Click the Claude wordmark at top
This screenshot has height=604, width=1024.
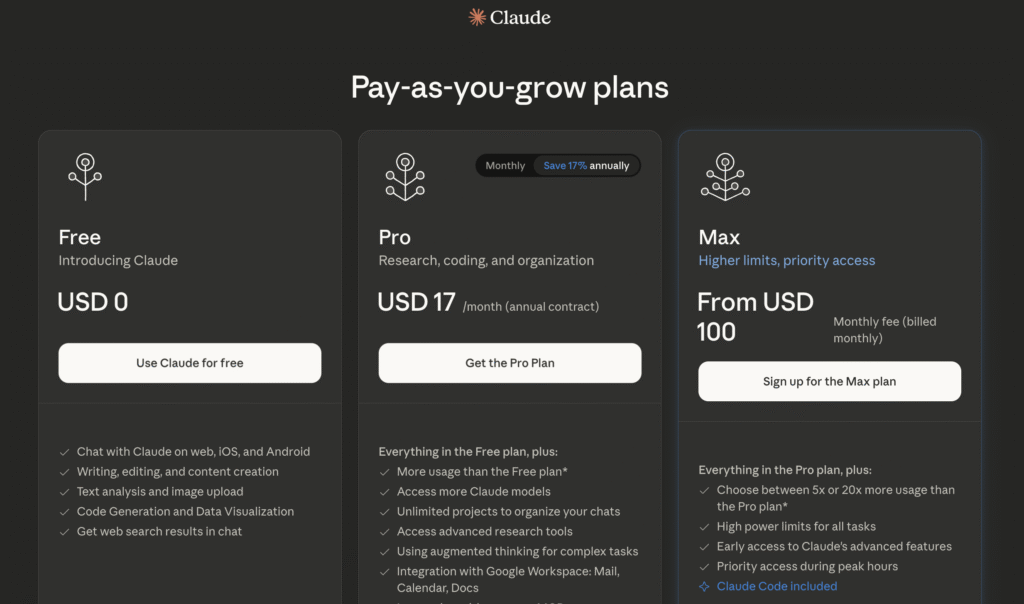520,17
